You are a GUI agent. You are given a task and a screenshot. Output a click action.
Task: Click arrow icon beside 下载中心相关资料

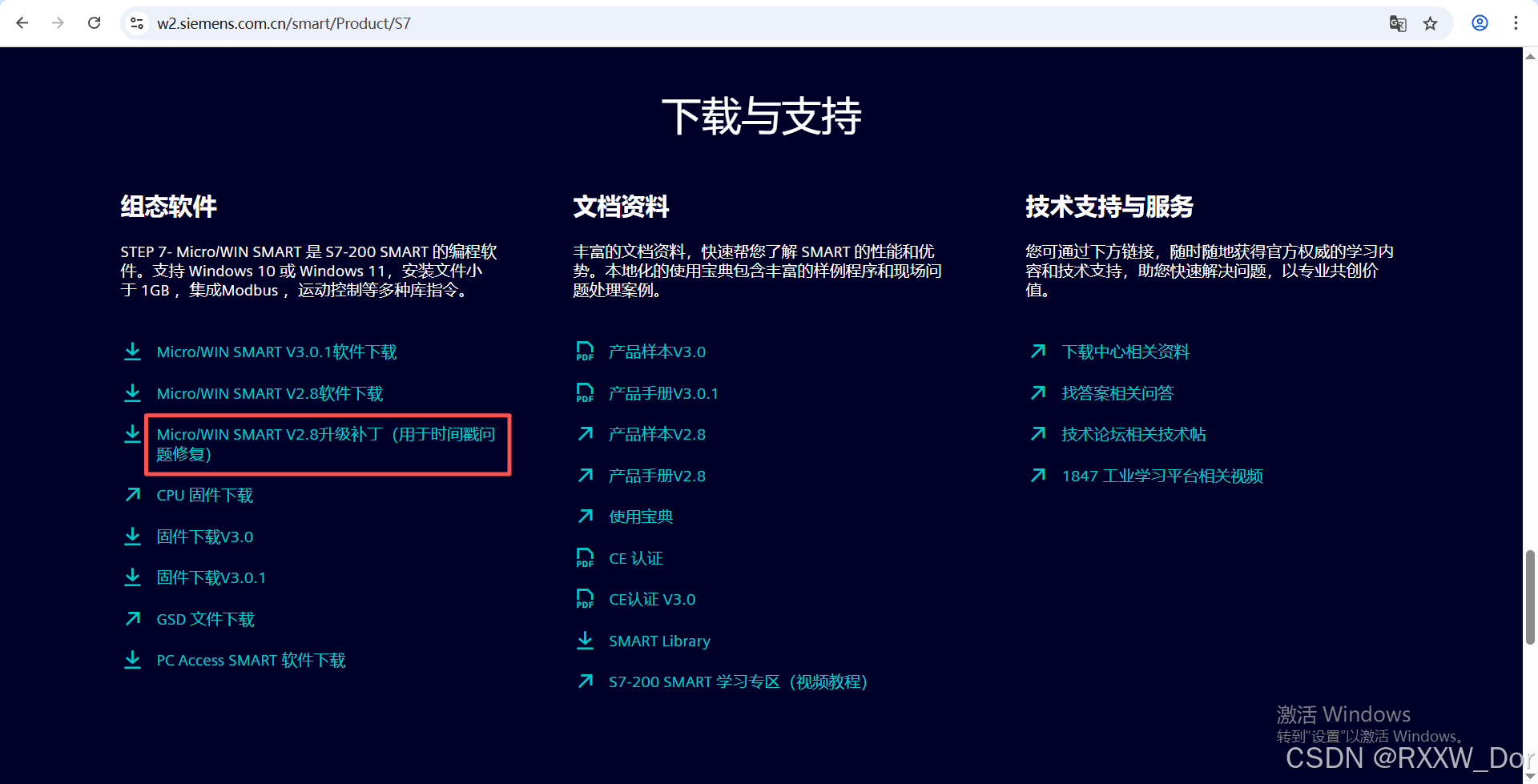tap(1038, 351)
